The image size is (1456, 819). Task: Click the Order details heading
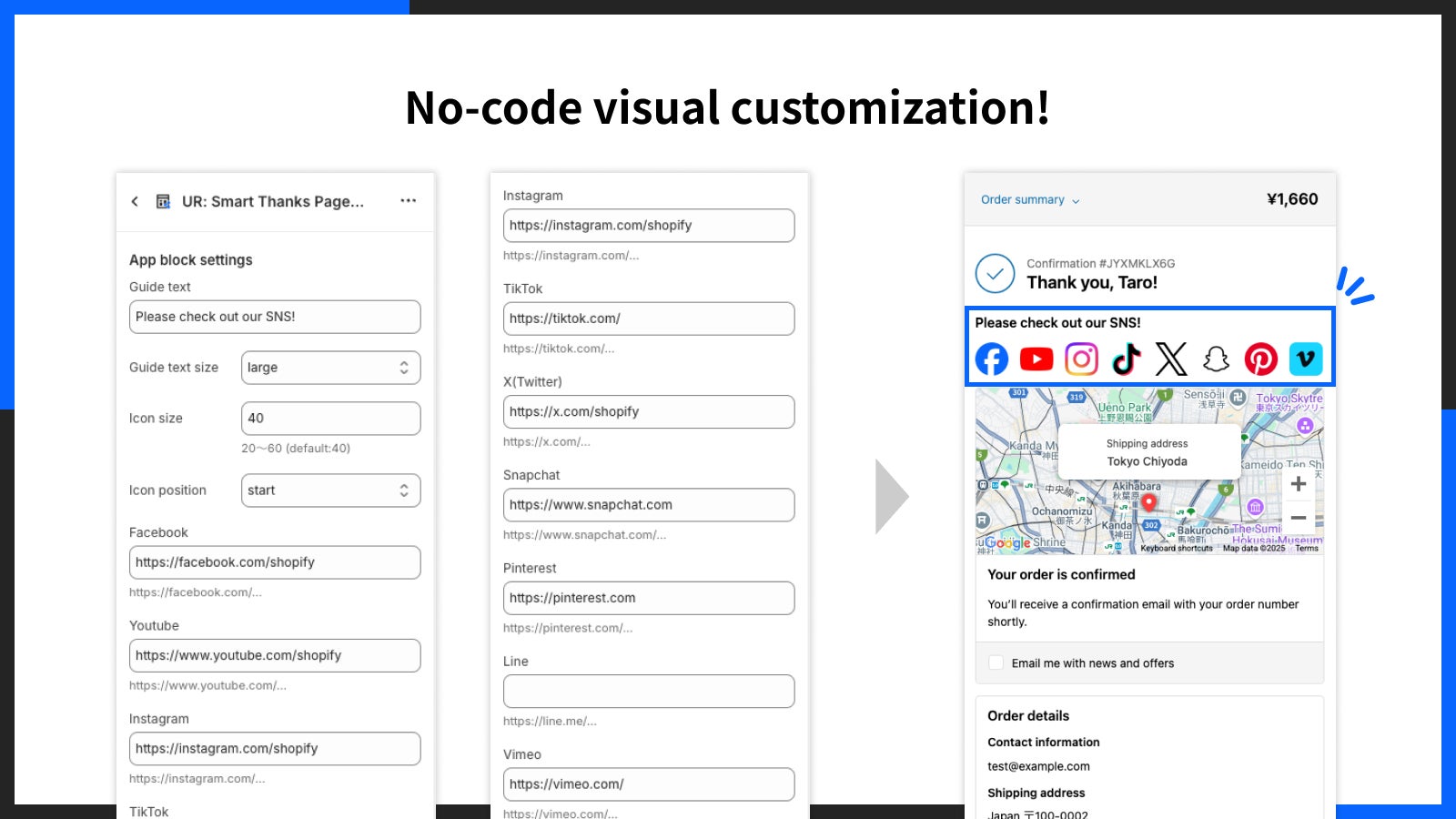coord(1028,716)
